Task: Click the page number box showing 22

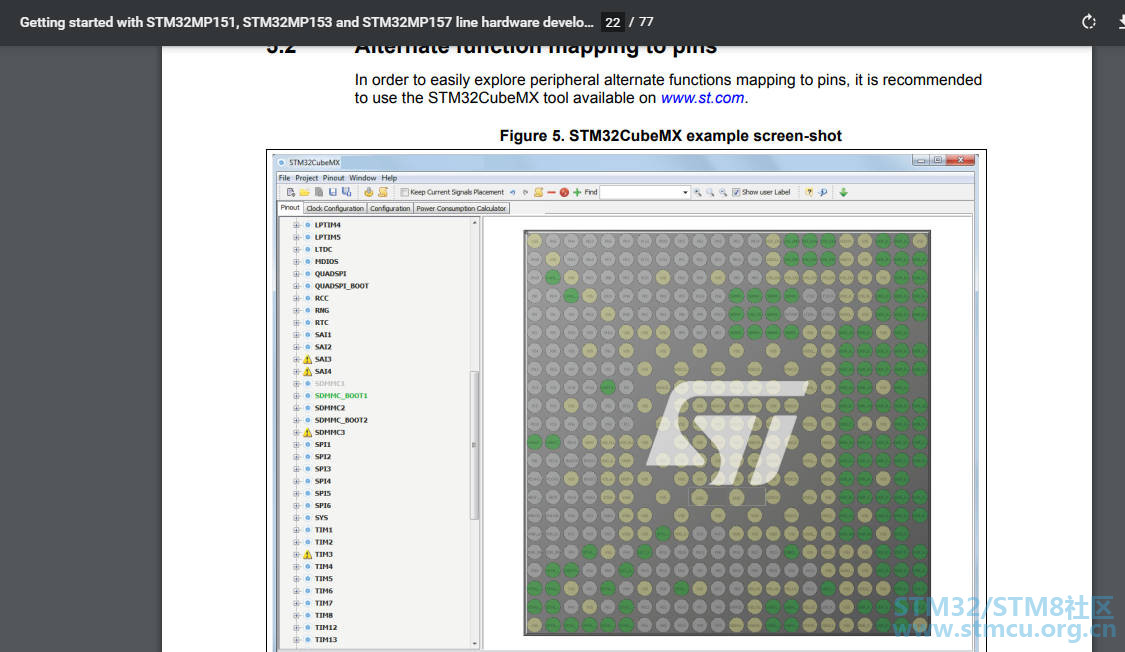Action: (613, 22)
